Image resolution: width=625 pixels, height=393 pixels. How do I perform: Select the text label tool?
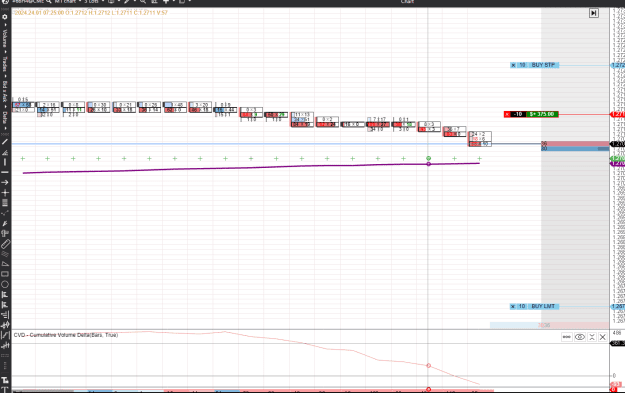pos(5,389)
